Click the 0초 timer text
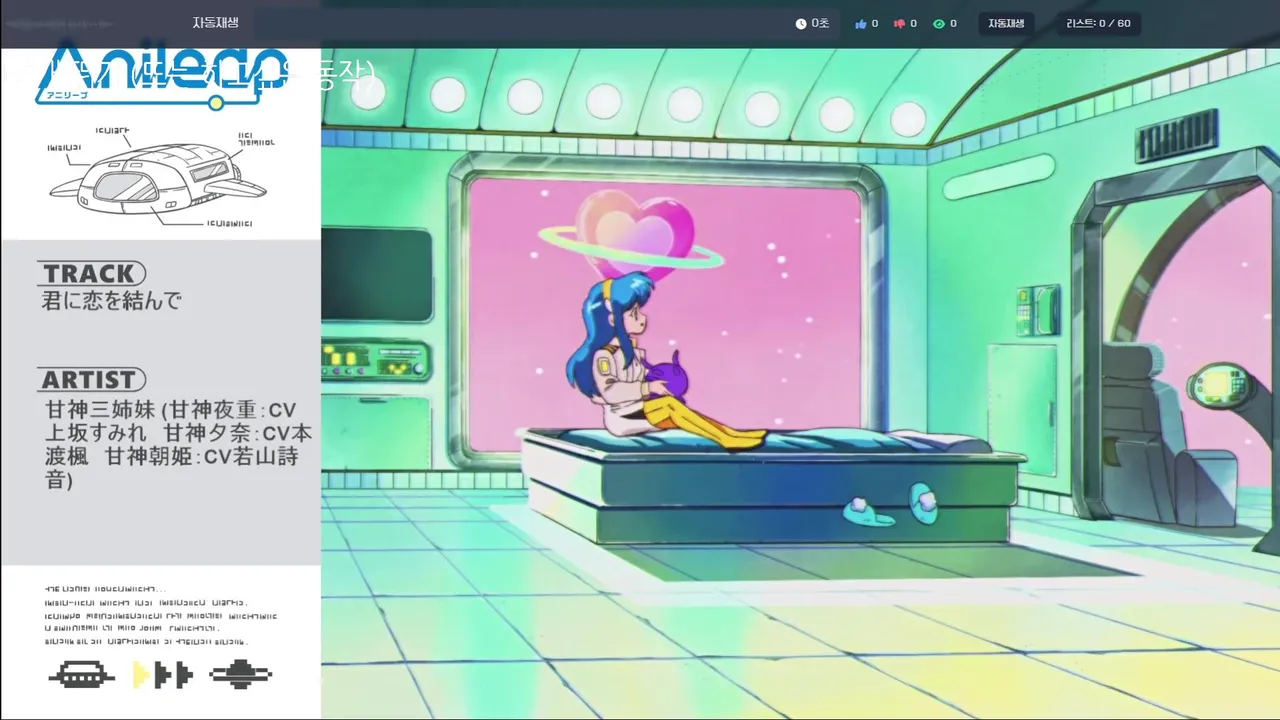This screenshot has height=720, width=1280. tap(820, 23)
